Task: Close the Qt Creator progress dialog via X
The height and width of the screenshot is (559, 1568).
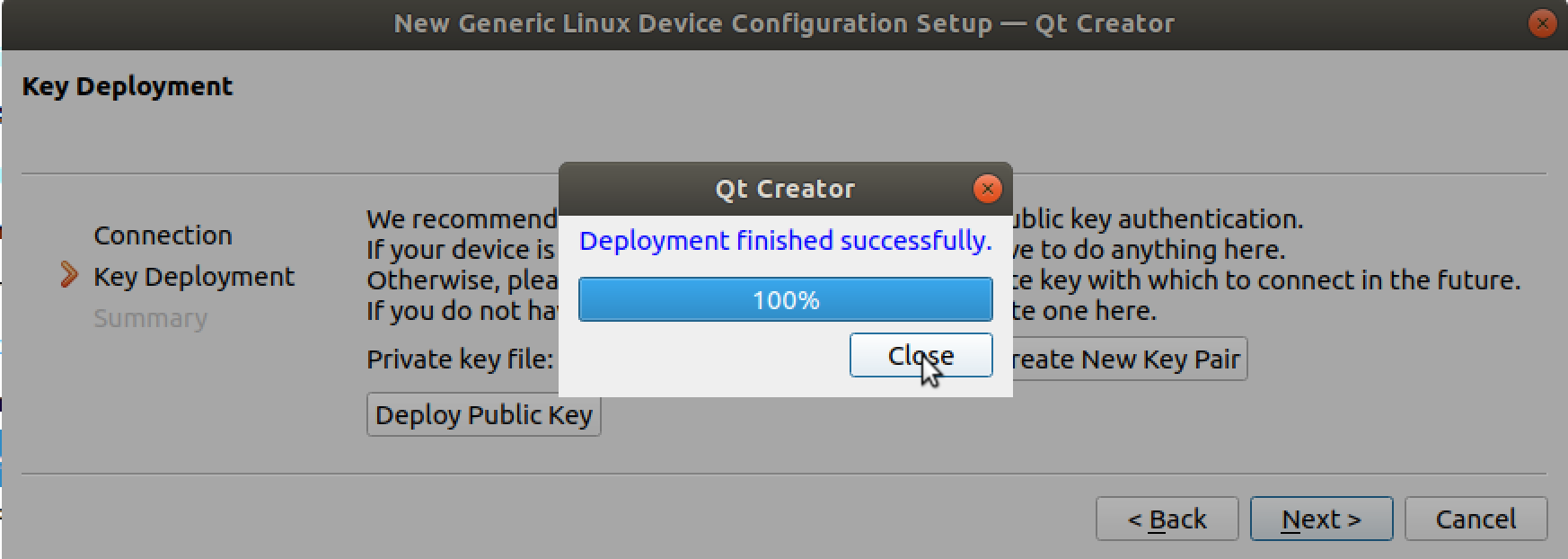Action: (x=987, y=189)
